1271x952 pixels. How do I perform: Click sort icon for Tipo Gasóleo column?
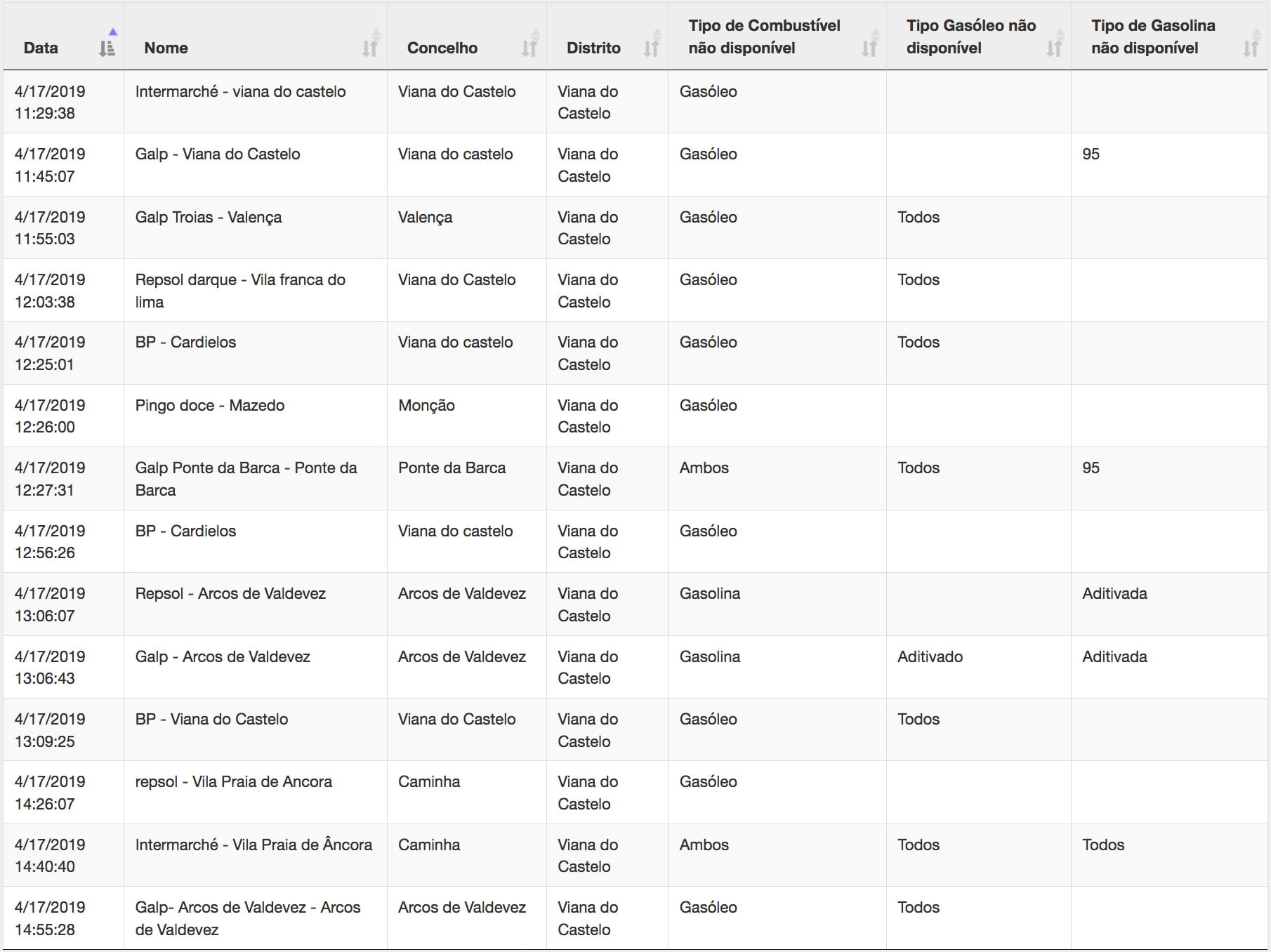pos(1054,48)
